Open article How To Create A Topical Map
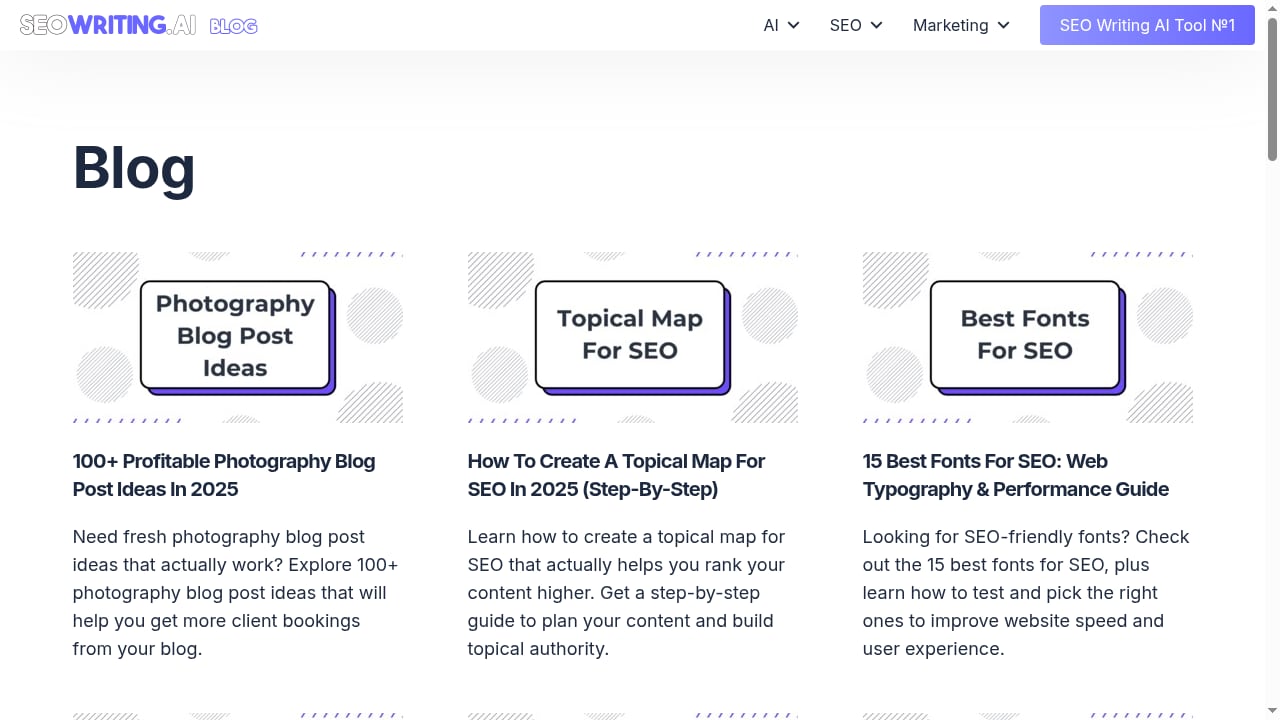The width and height of the screenshot is (1280, 720). pos(616,475)
